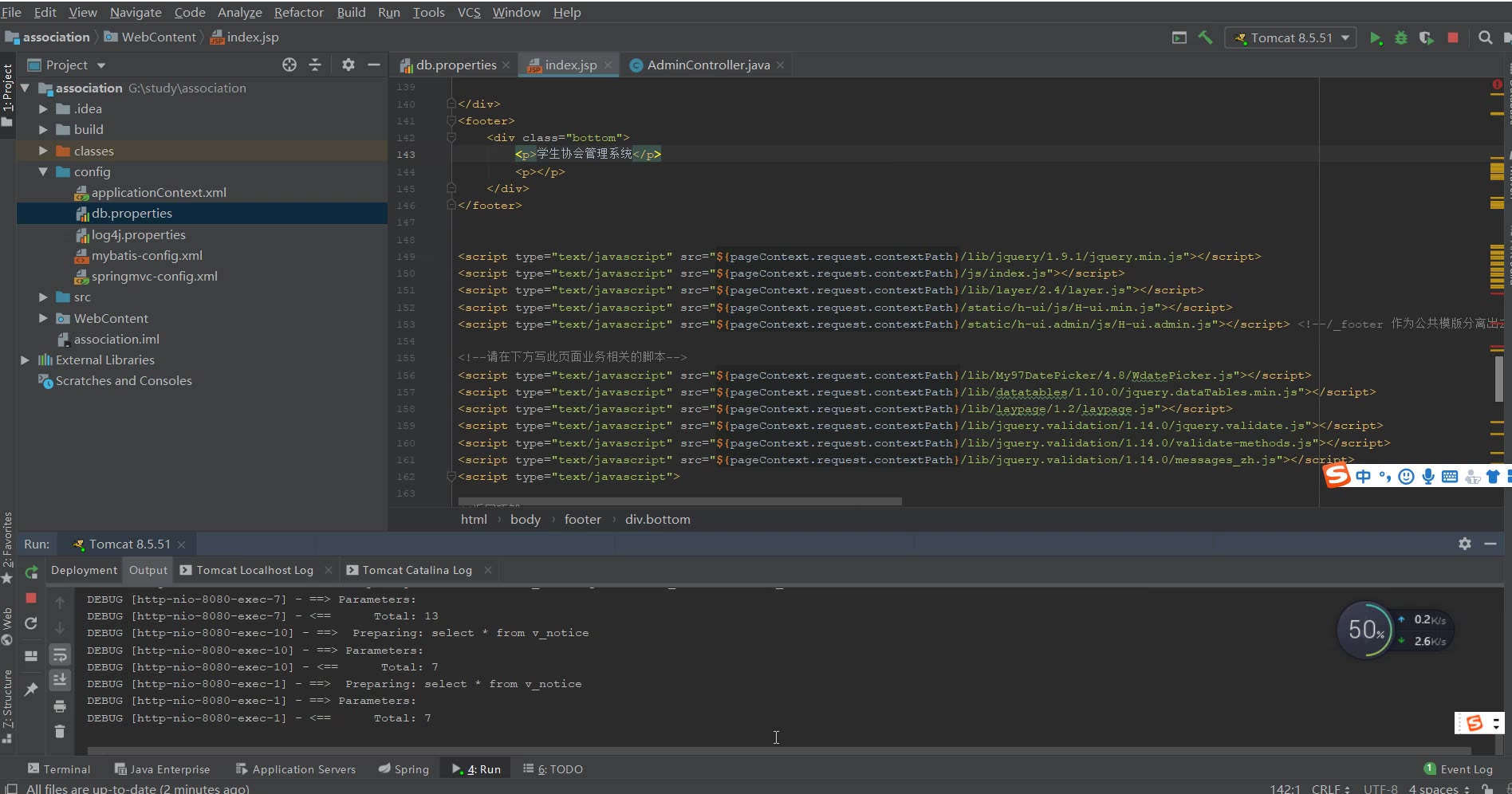
Task: Stop Tomcat using the Run panel red square
Action: 31,598
